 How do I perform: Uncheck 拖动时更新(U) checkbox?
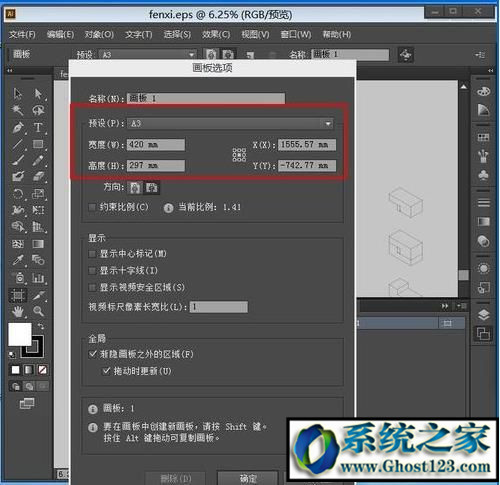[x=106, y=371]
